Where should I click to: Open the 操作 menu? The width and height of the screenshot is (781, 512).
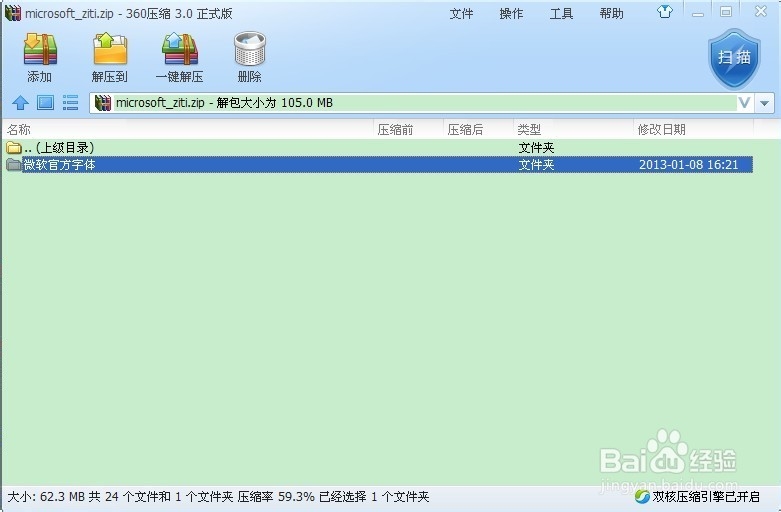coord(511,13)
